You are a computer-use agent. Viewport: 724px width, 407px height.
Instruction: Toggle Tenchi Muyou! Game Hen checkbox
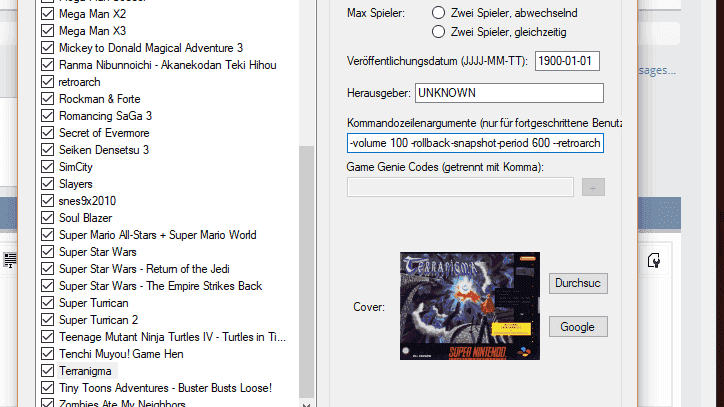[48, 354]
